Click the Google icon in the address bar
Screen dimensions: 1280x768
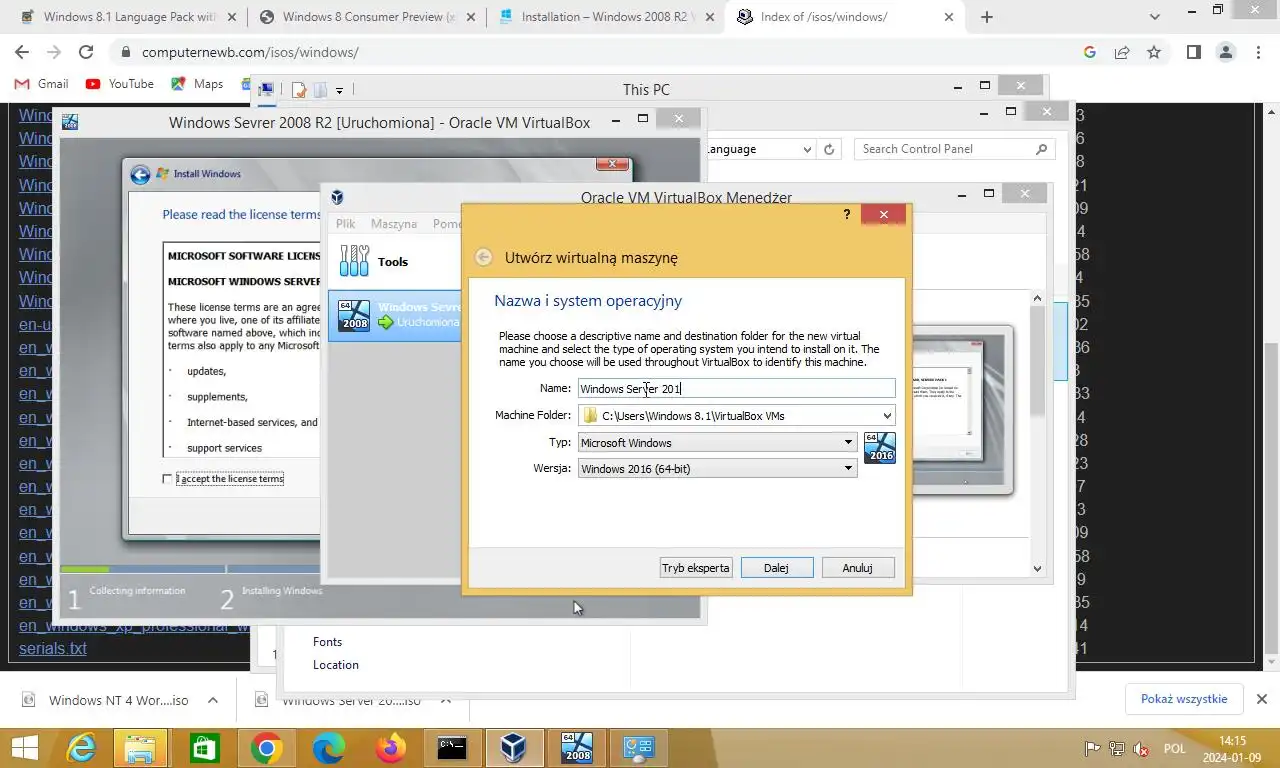[x=1090, y=52]
